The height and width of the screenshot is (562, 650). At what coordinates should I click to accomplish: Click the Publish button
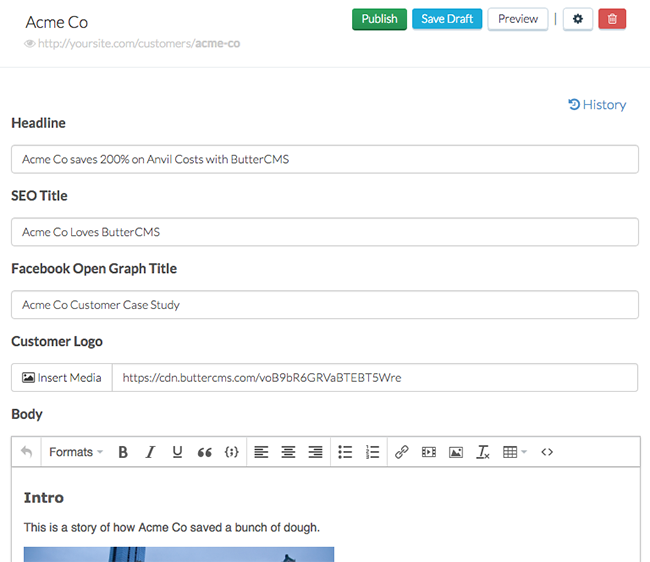click(x=379, y=19)
